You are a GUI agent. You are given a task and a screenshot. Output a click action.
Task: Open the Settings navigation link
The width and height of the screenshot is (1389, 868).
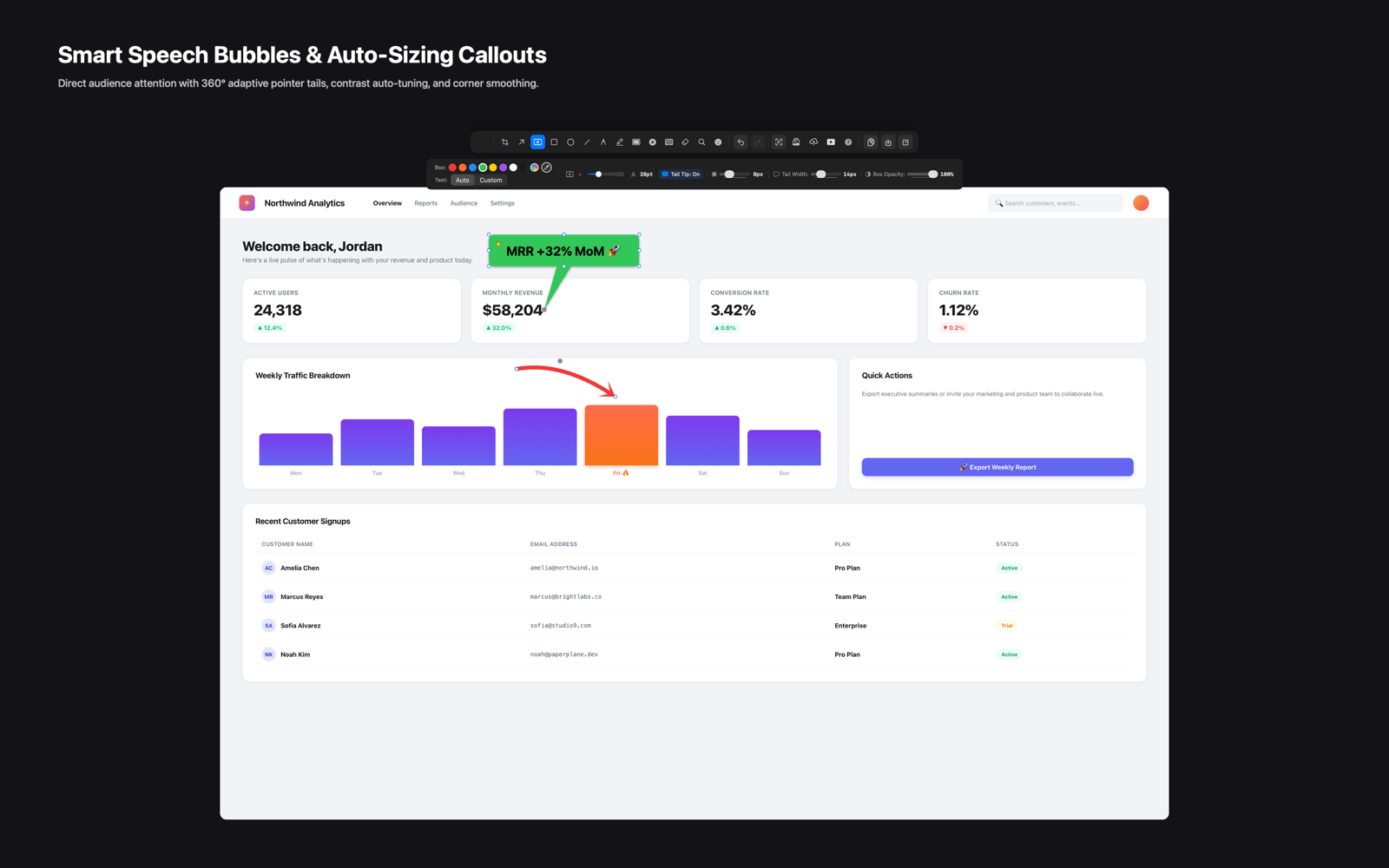[502, 203]
